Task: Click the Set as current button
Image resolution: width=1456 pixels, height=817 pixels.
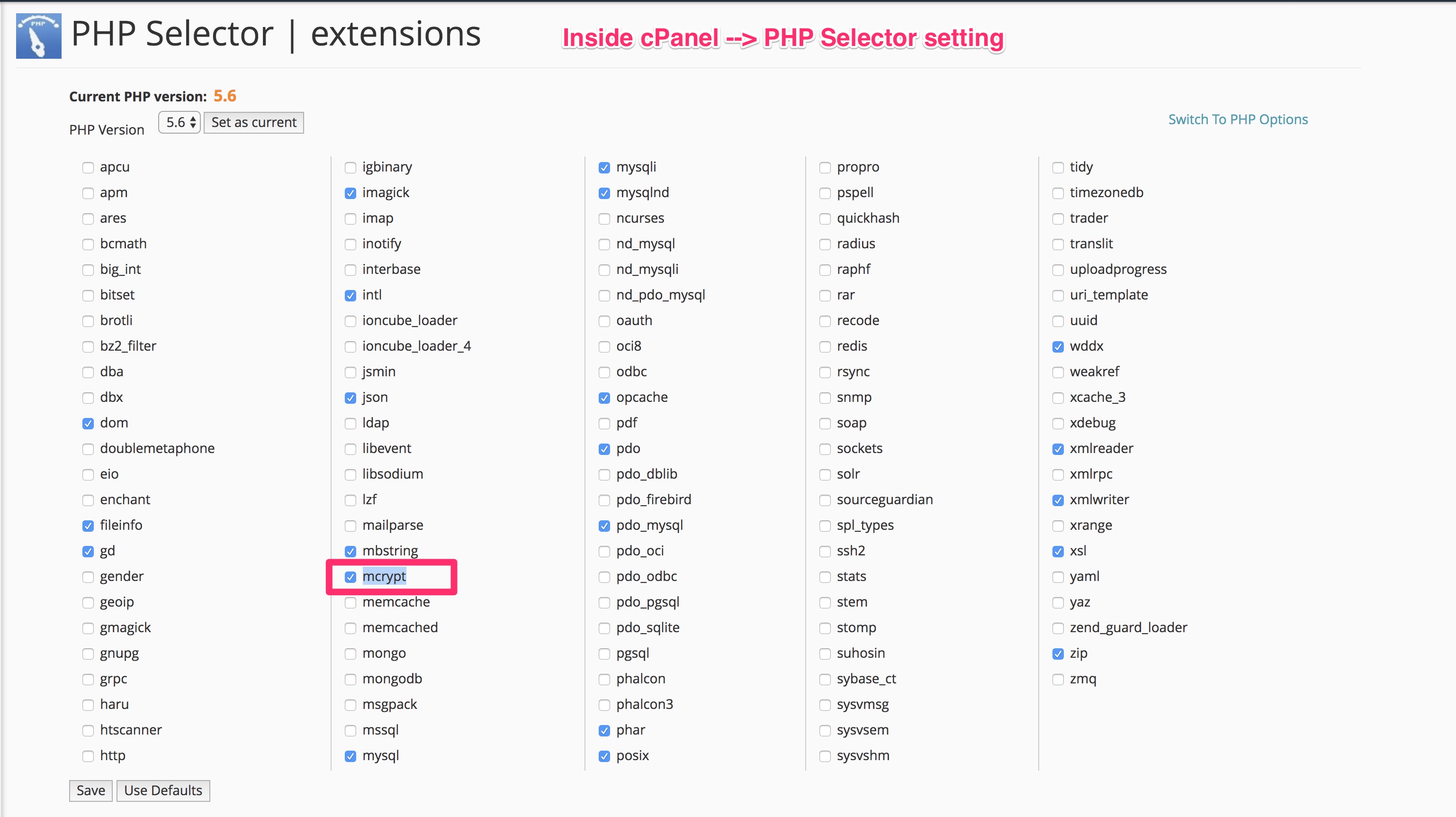Action: [x=253, y=122]
